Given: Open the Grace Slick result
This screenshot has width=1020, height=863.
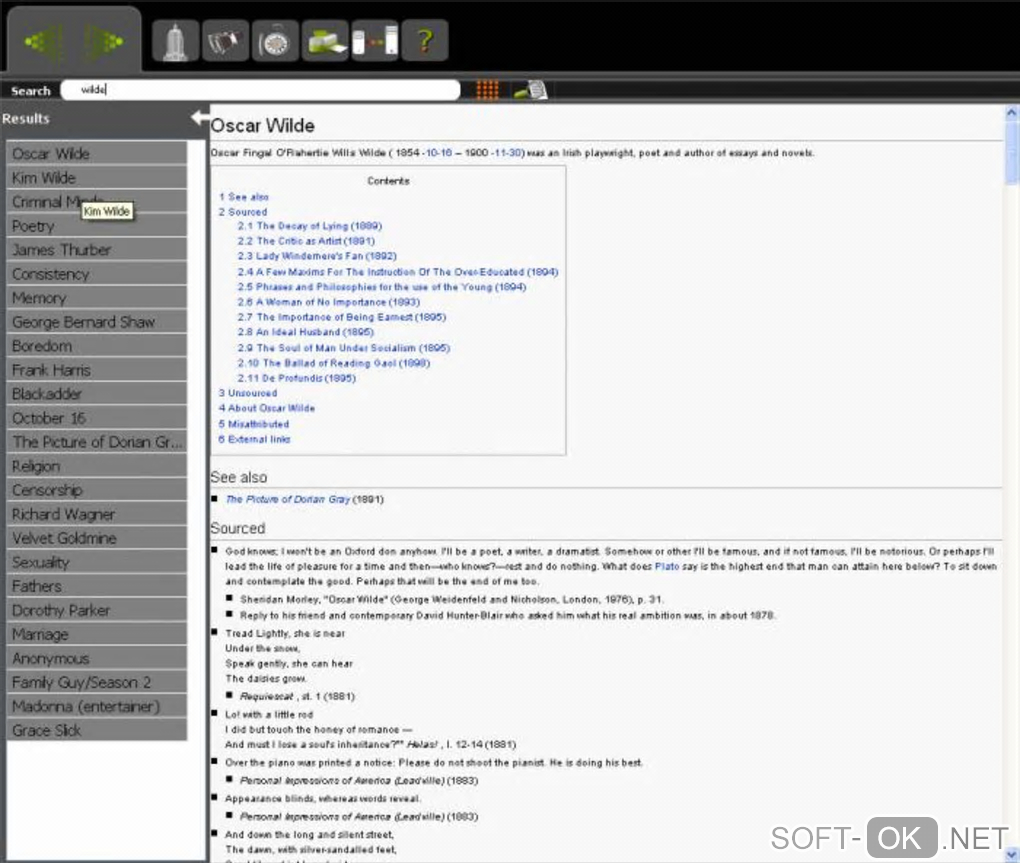Looking at the screenshot, I should pyautogui.click(x=96, y=731).
